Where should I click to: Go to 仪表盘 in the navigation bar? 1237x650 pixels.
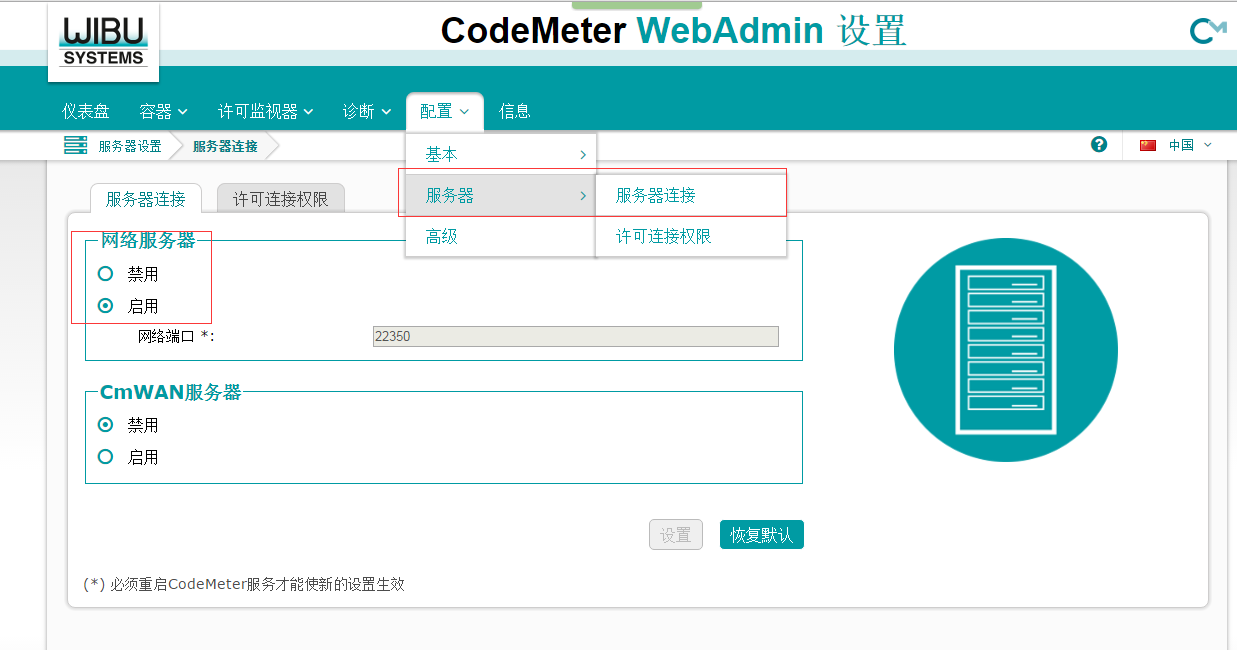click(x=86, y=111)
